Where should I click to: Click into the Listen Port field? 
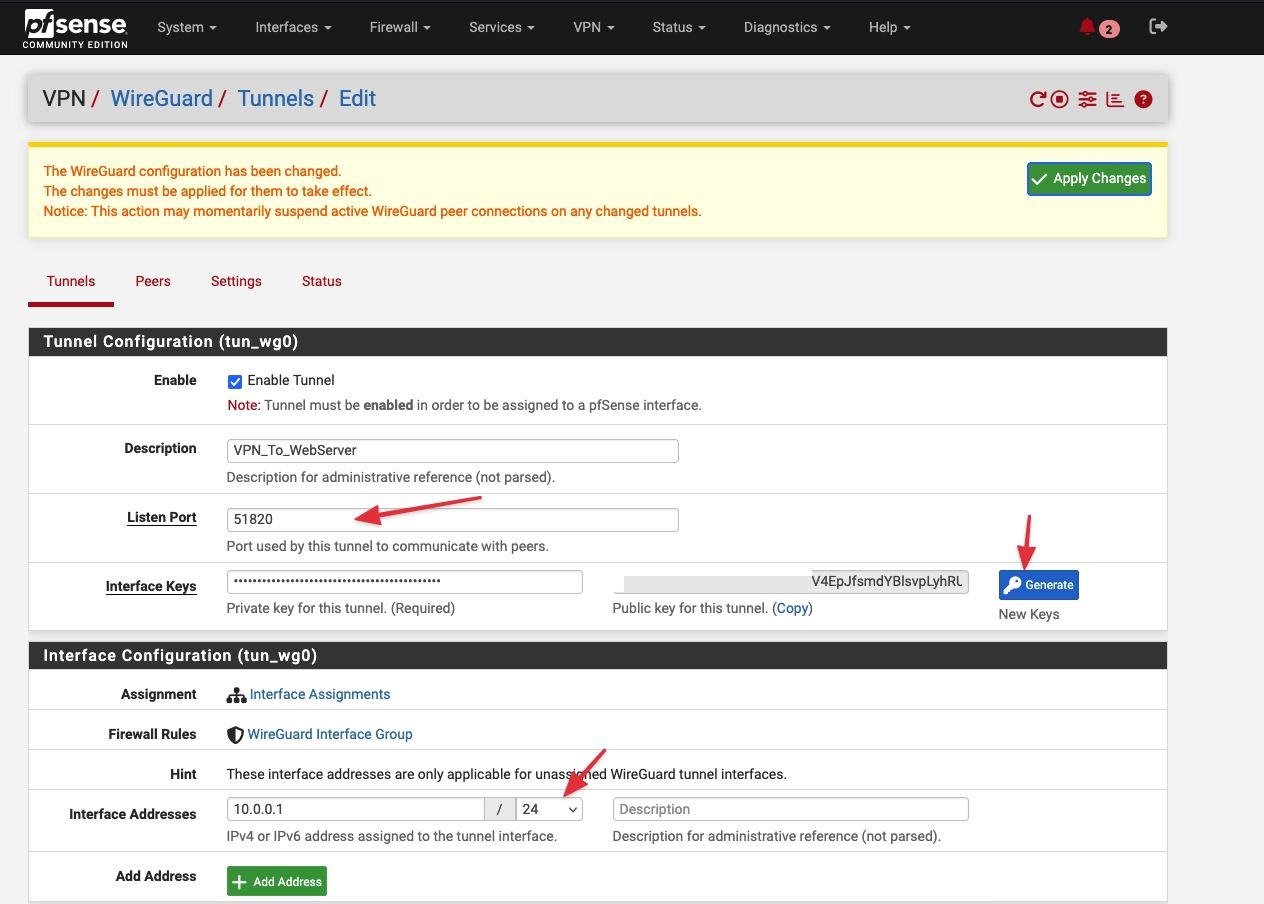pos(452,520)
